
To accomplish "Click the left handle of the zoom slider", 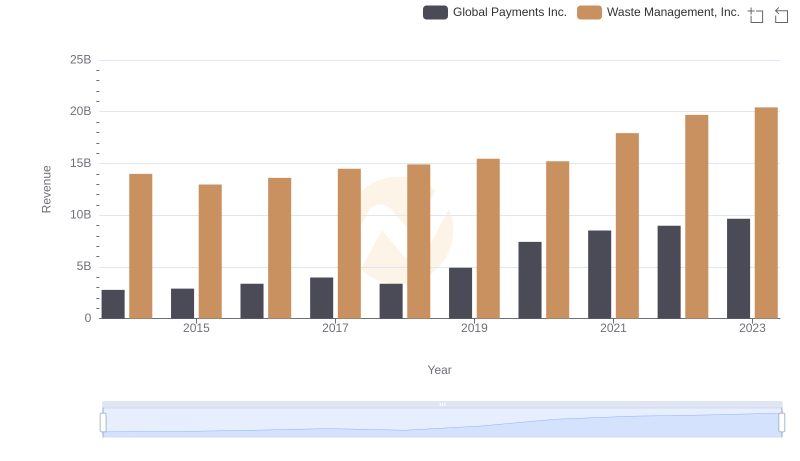I will [x=103, y=423].
